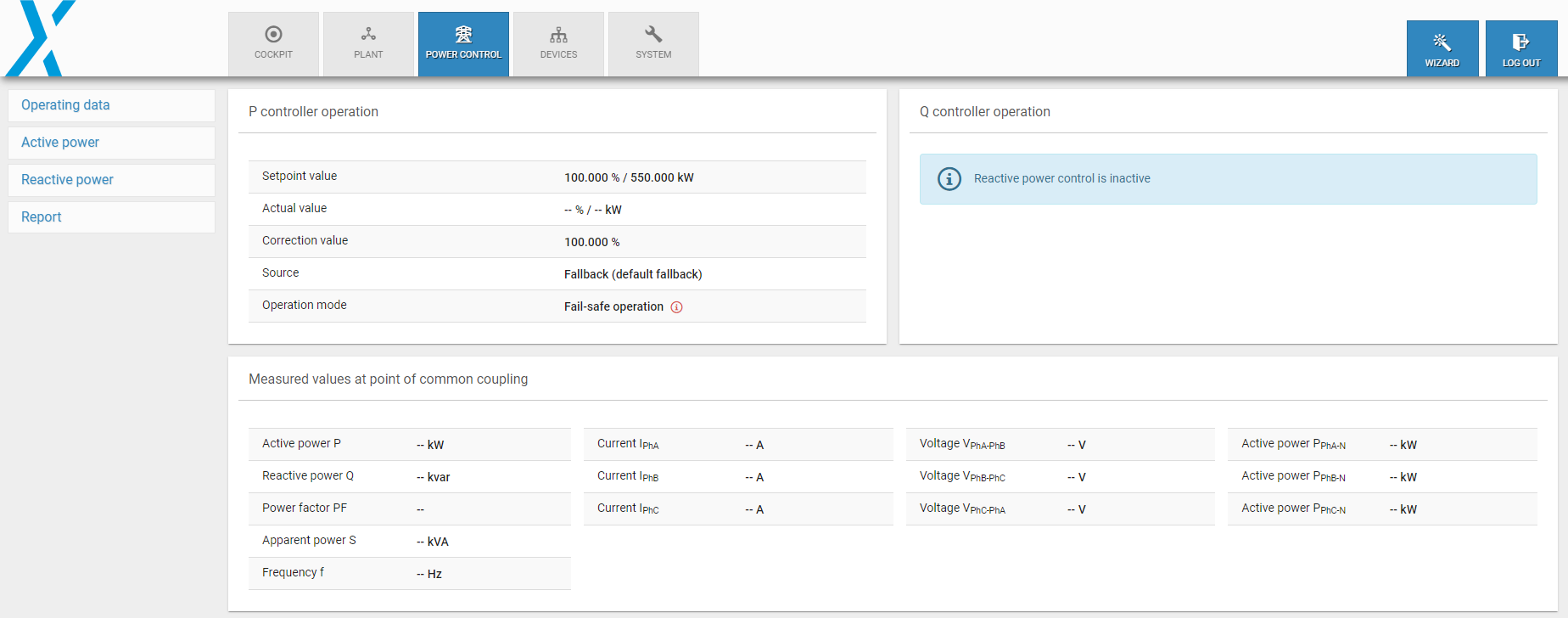The image size is (1568, 618).
Task: Open Report in sidebar
Action: pos(111,217)
